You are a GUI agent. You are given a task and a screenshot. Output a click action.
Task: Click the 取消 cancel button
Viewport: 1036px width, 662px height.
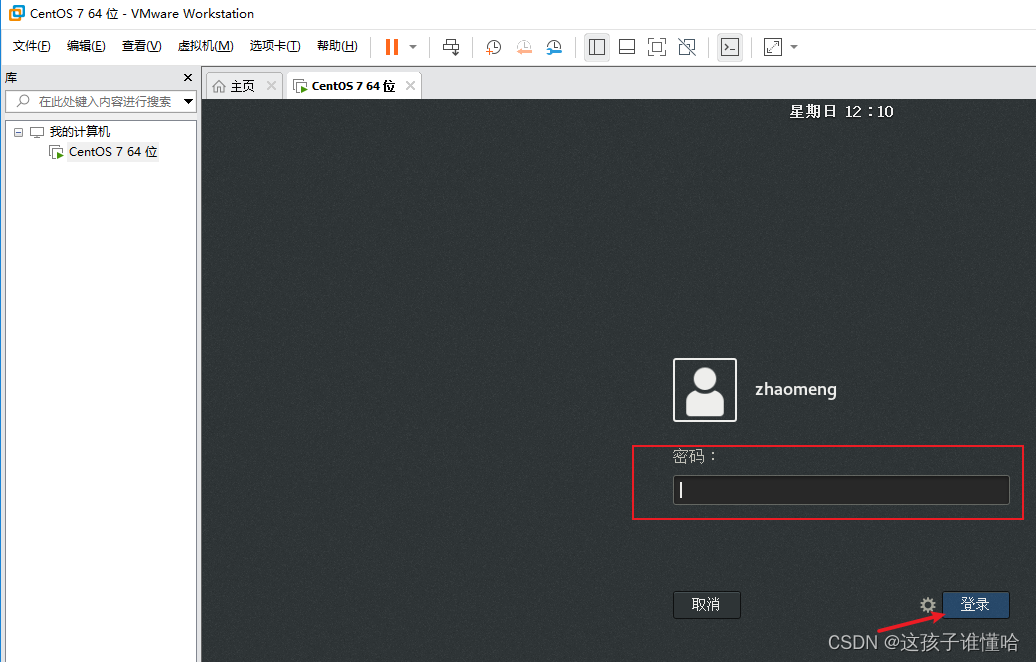pos(706,605)
